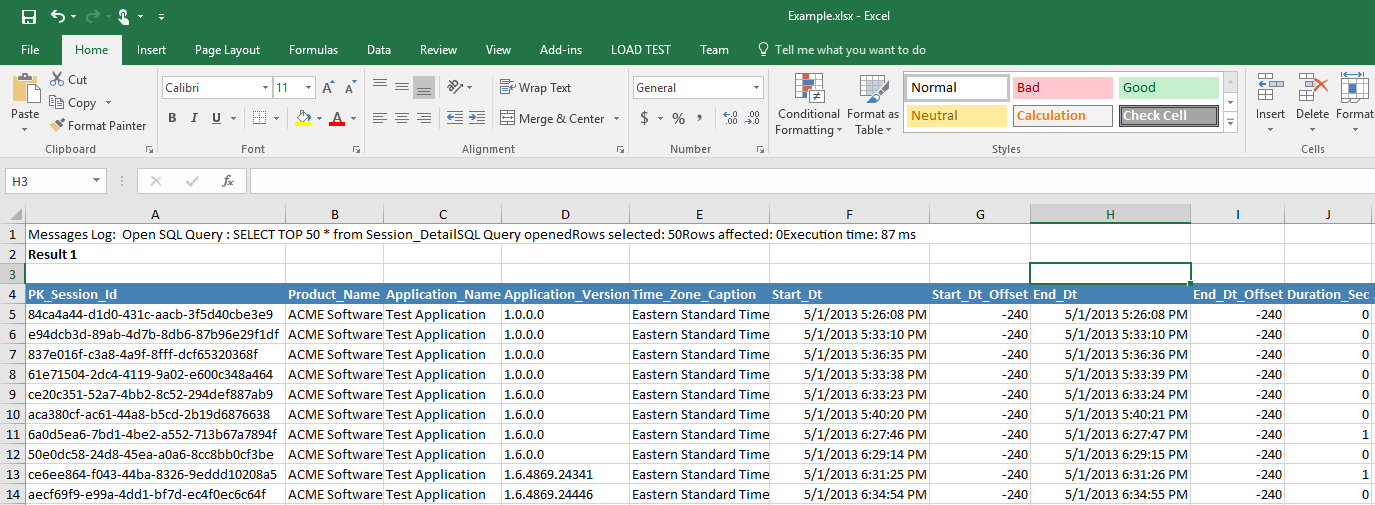Open Copy options arrow
This screenshot has width=1375, height=505.
click(108, 103)
